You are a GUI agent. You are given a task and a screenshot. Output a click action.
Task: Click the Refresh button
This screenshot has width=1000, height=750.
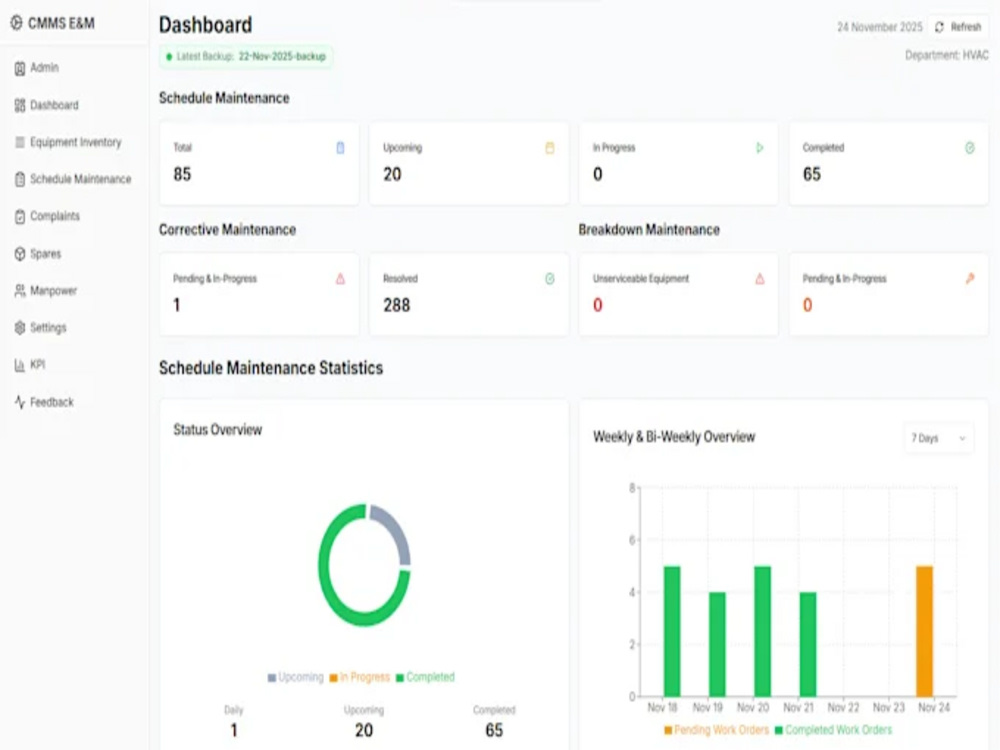(x=958, y=27)
